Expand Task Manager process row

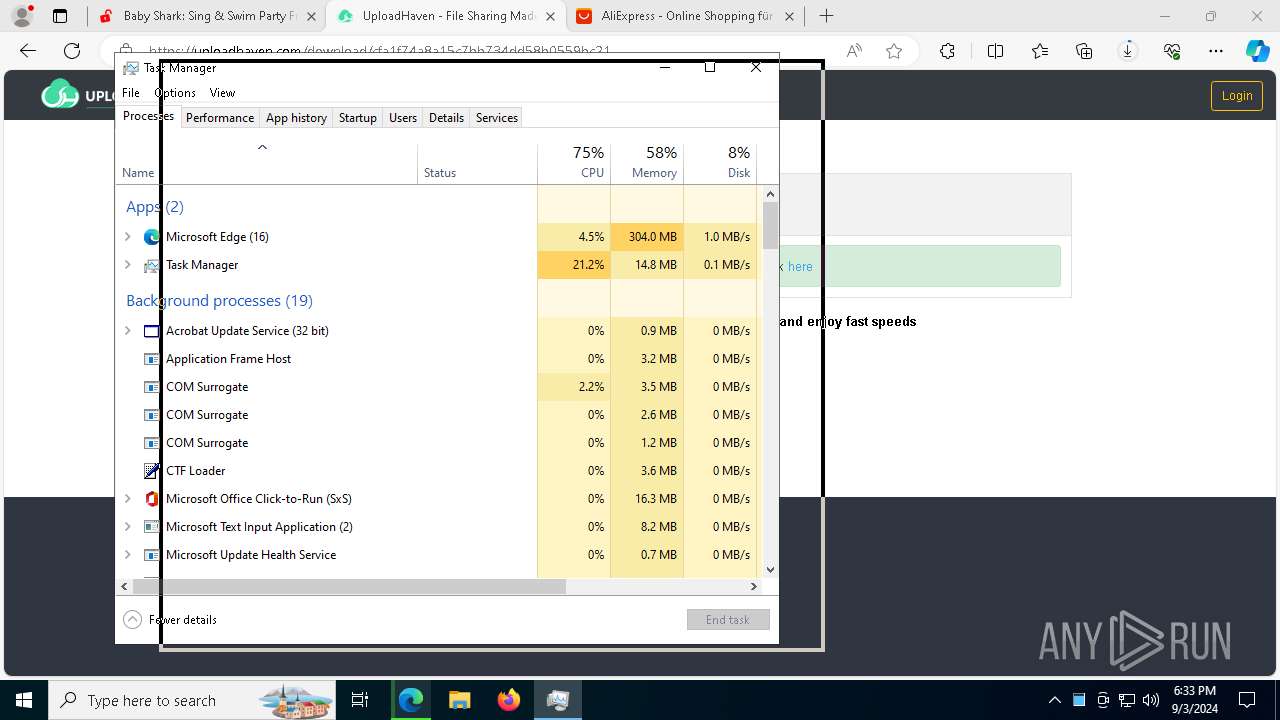point(127,265)
